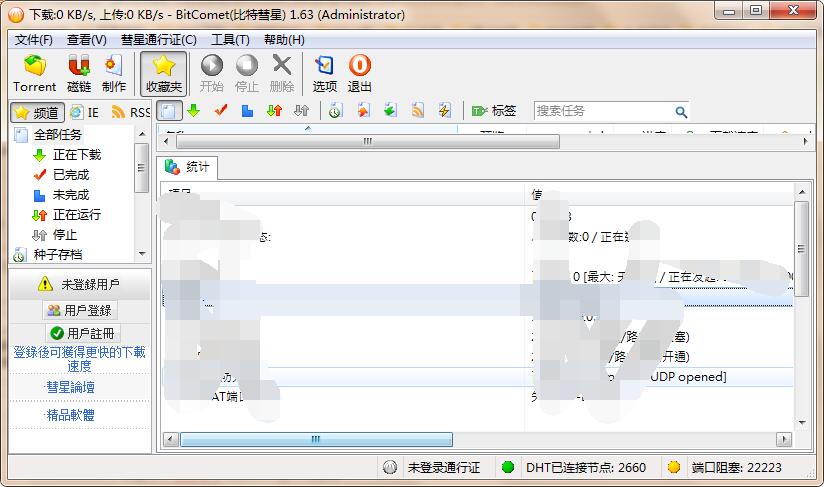Open the 彗星論壇 forum link
824x487 pixels.
[70, 388]
